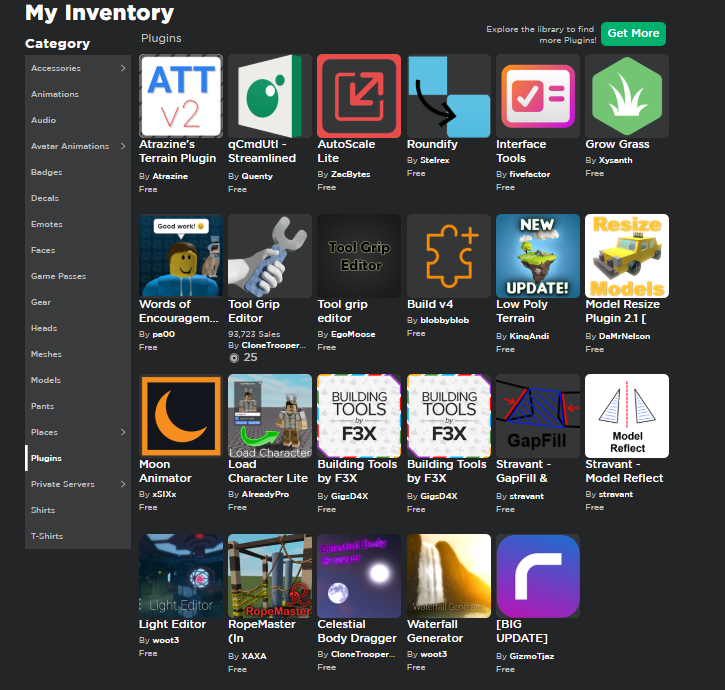The image size is (725, 690).
Task: Open creator GizmoTjaz profile link
Action: (531, 656)
